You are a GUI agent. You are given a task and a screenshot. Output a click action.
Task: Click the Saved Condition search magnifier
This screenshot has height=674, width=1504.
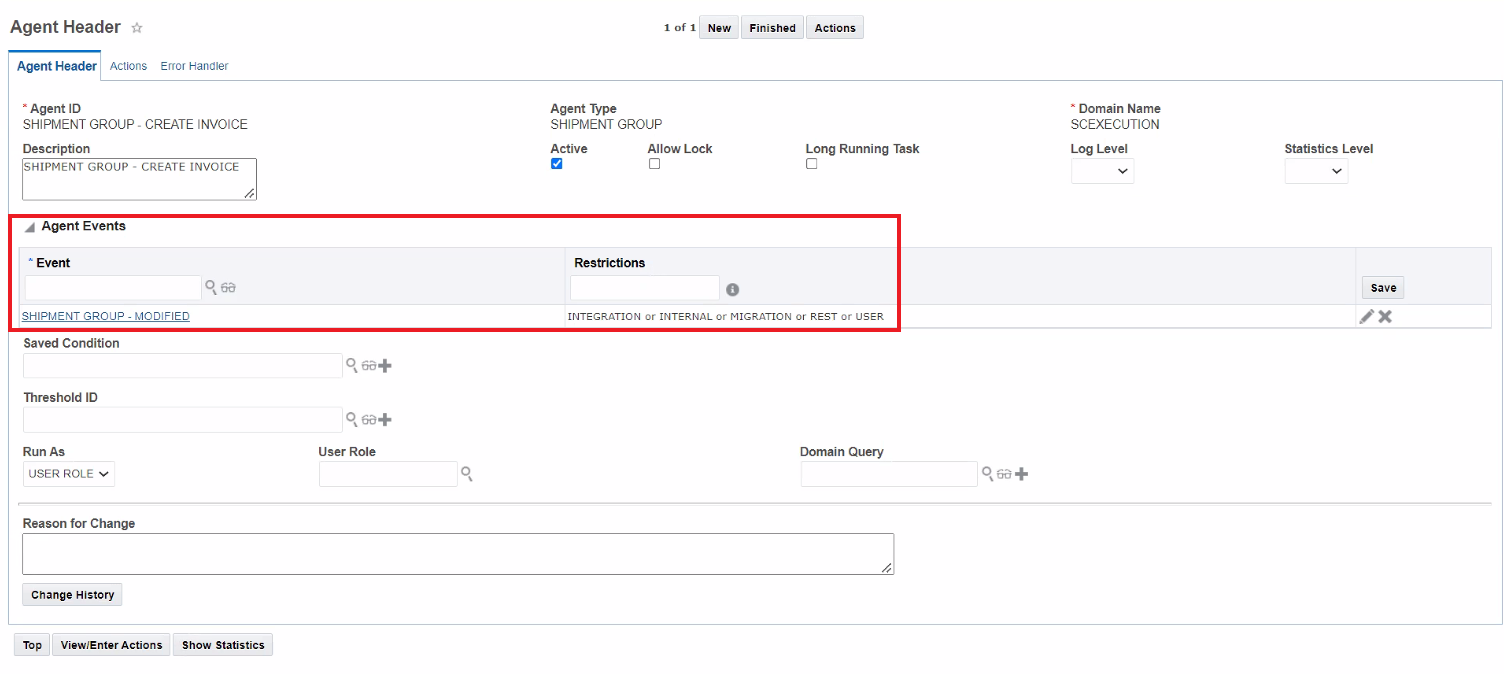(352, 365)
